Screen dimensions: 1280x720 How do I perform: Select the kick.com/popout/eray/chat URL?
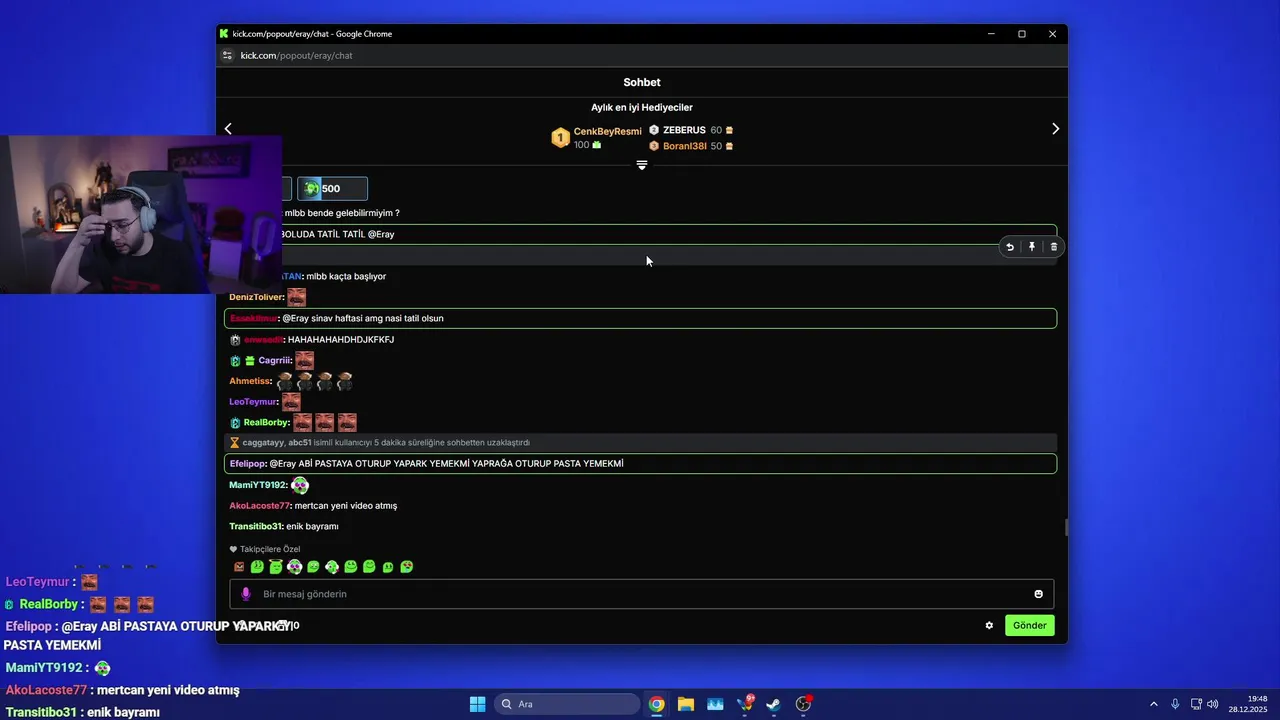tap(296, 56)
